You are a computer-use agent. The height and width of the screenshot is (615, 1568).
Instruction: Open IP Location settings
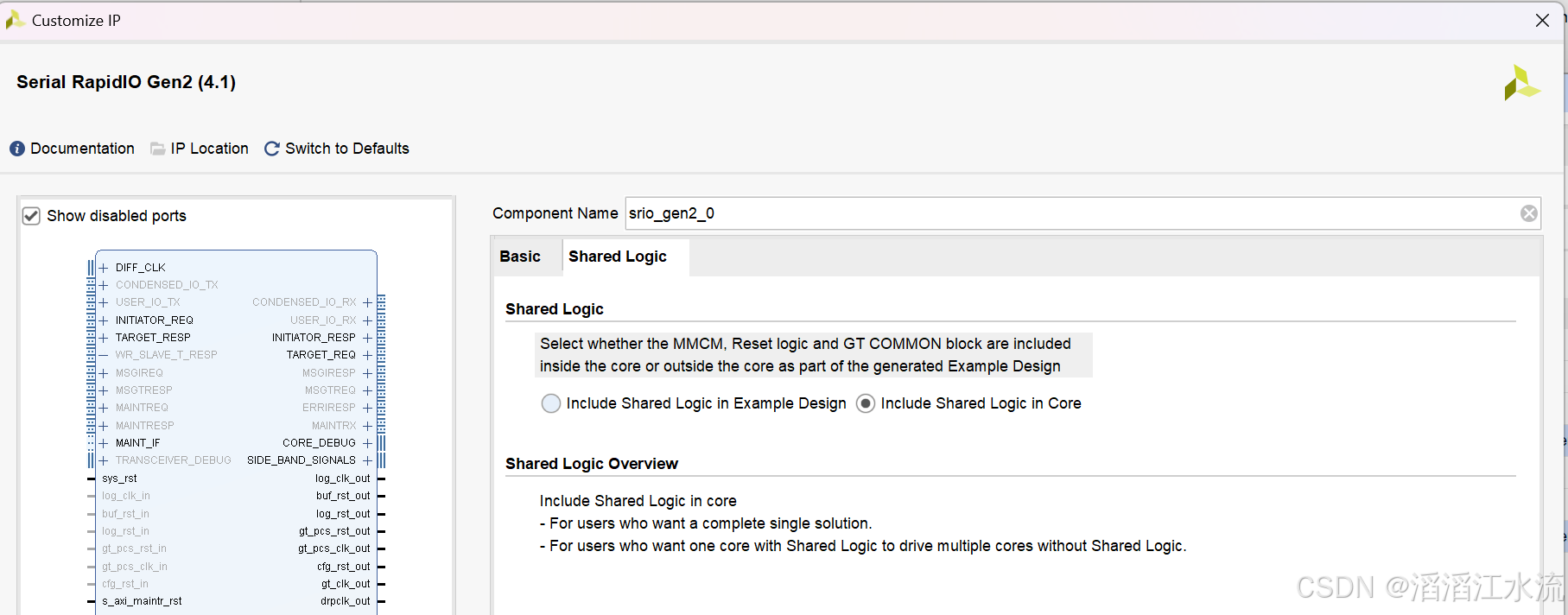click(x=209, y=149)
